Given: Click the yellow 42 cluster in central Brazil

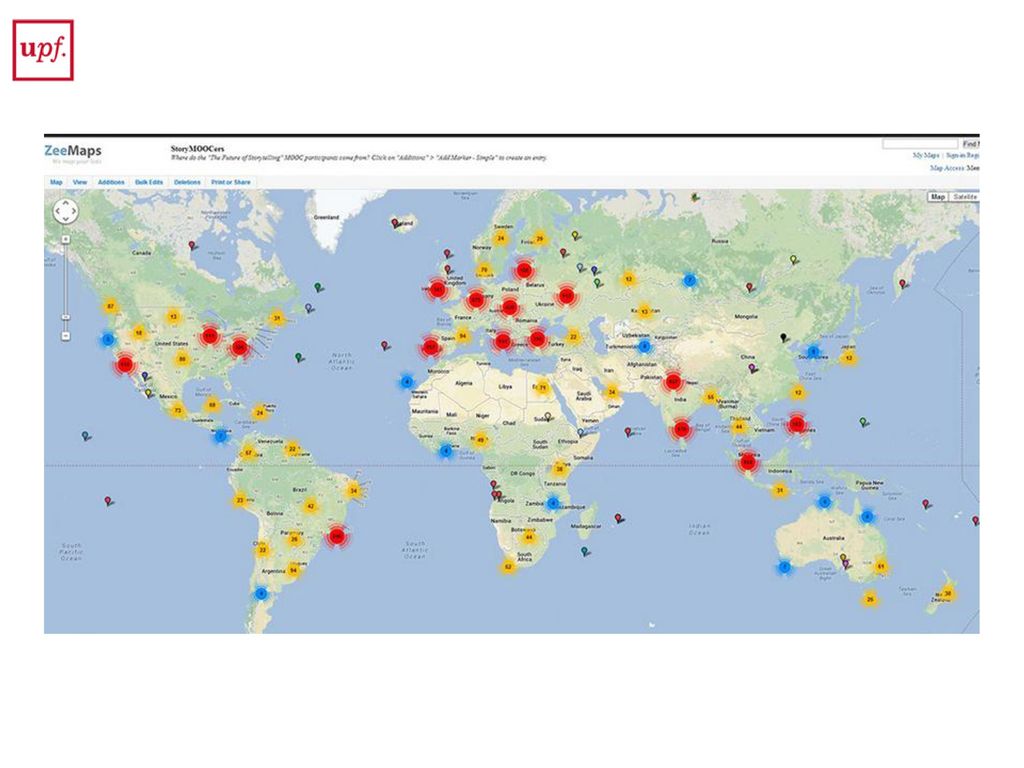Looking at the screenshot, I should pyautogui.click(x=311, y=505).
